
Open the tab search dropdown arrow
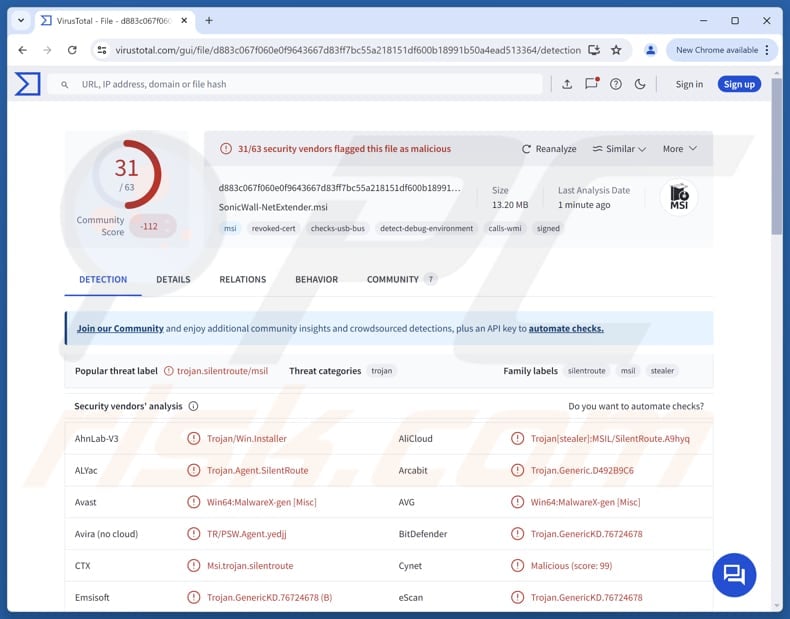click(x=22, y=20)
